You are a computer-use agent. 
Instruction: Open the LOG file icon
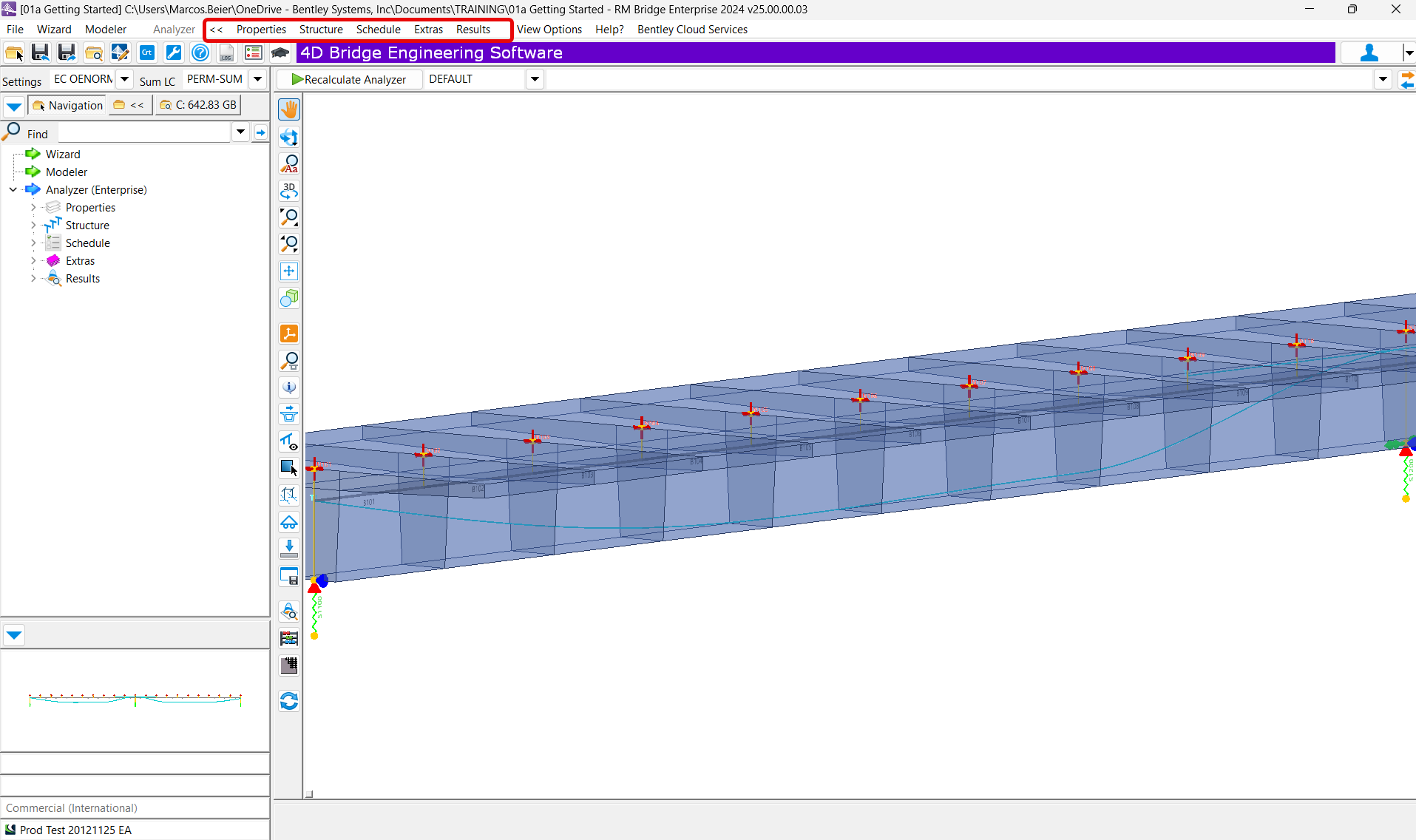point(226,52)
